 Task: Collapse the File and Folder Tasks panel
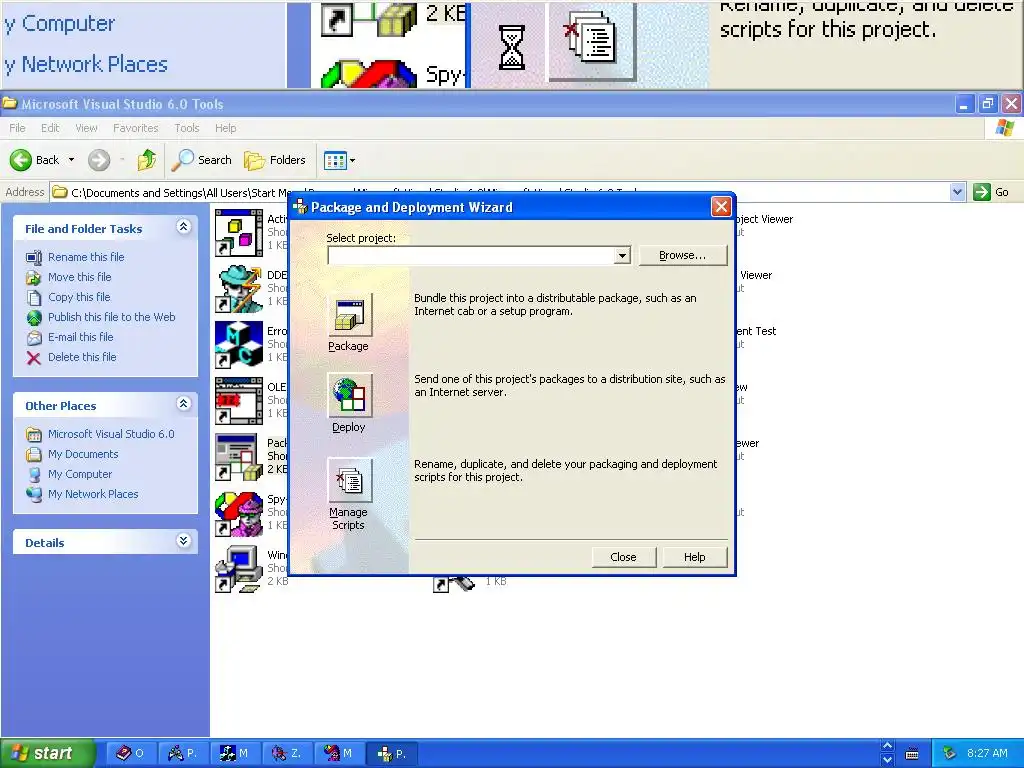click(x=184, y=227)
